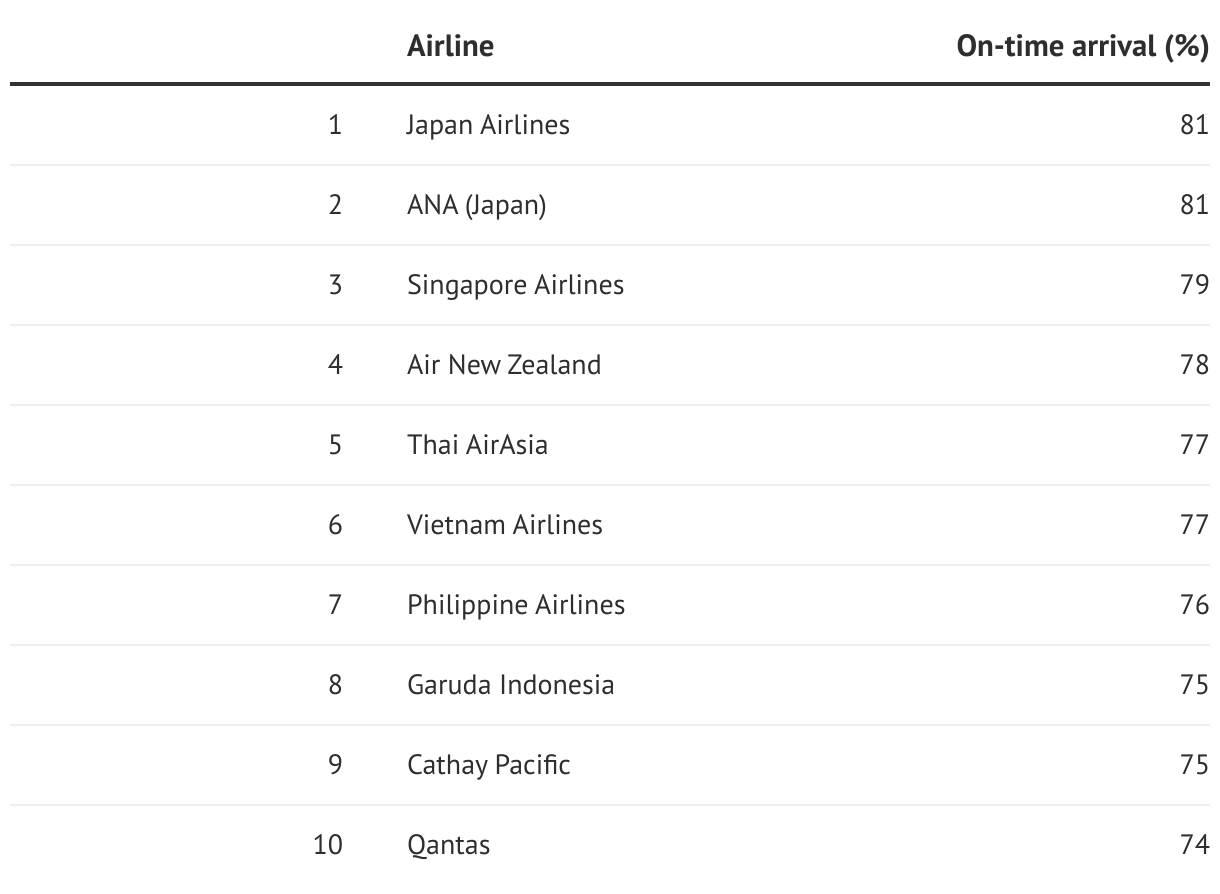Click the Singapore Airlines name
1220x894 pixels.
[x=515, y=285]
